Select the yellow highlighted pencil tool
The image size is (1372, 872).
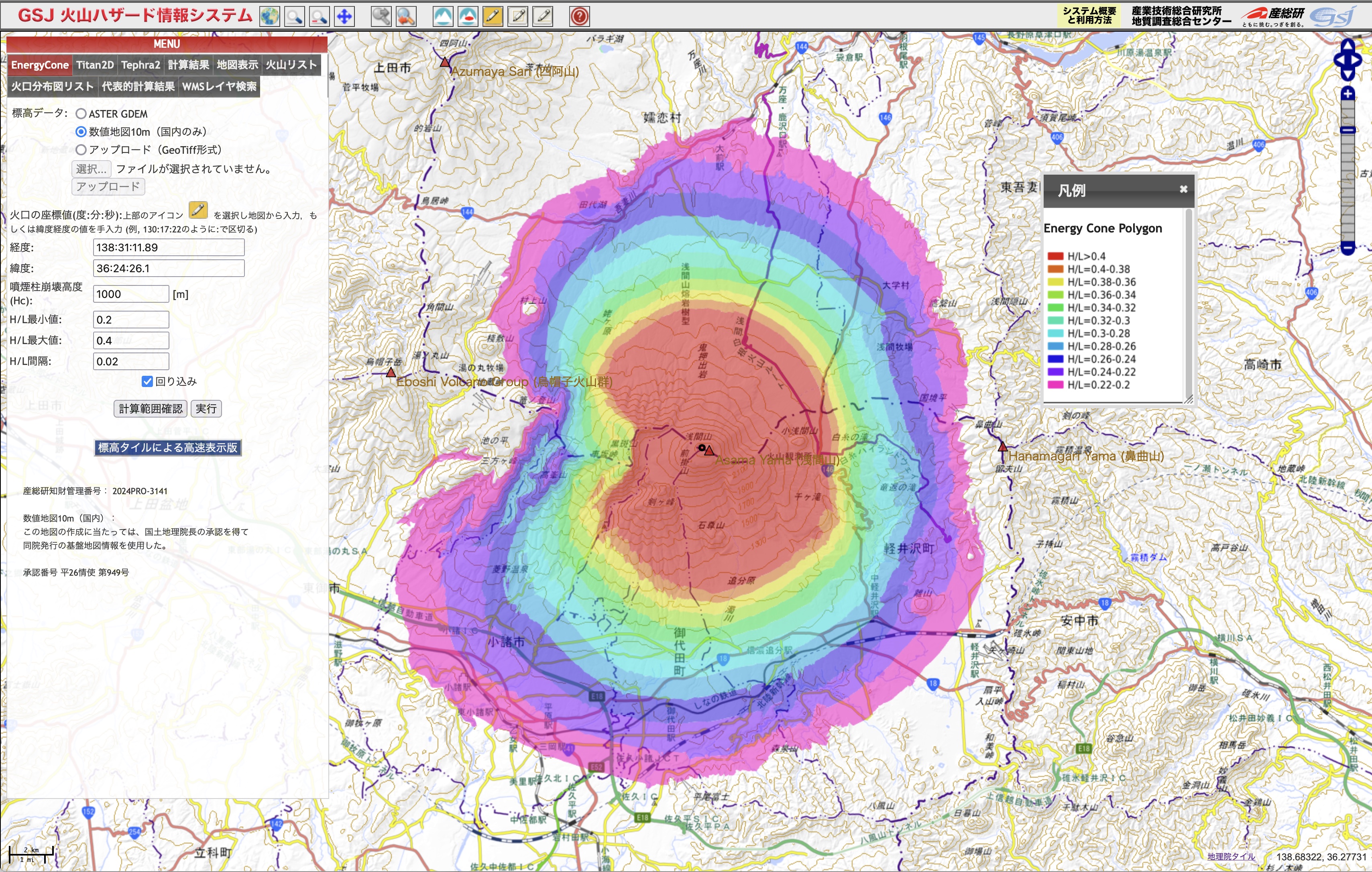[x=493, y=16]
